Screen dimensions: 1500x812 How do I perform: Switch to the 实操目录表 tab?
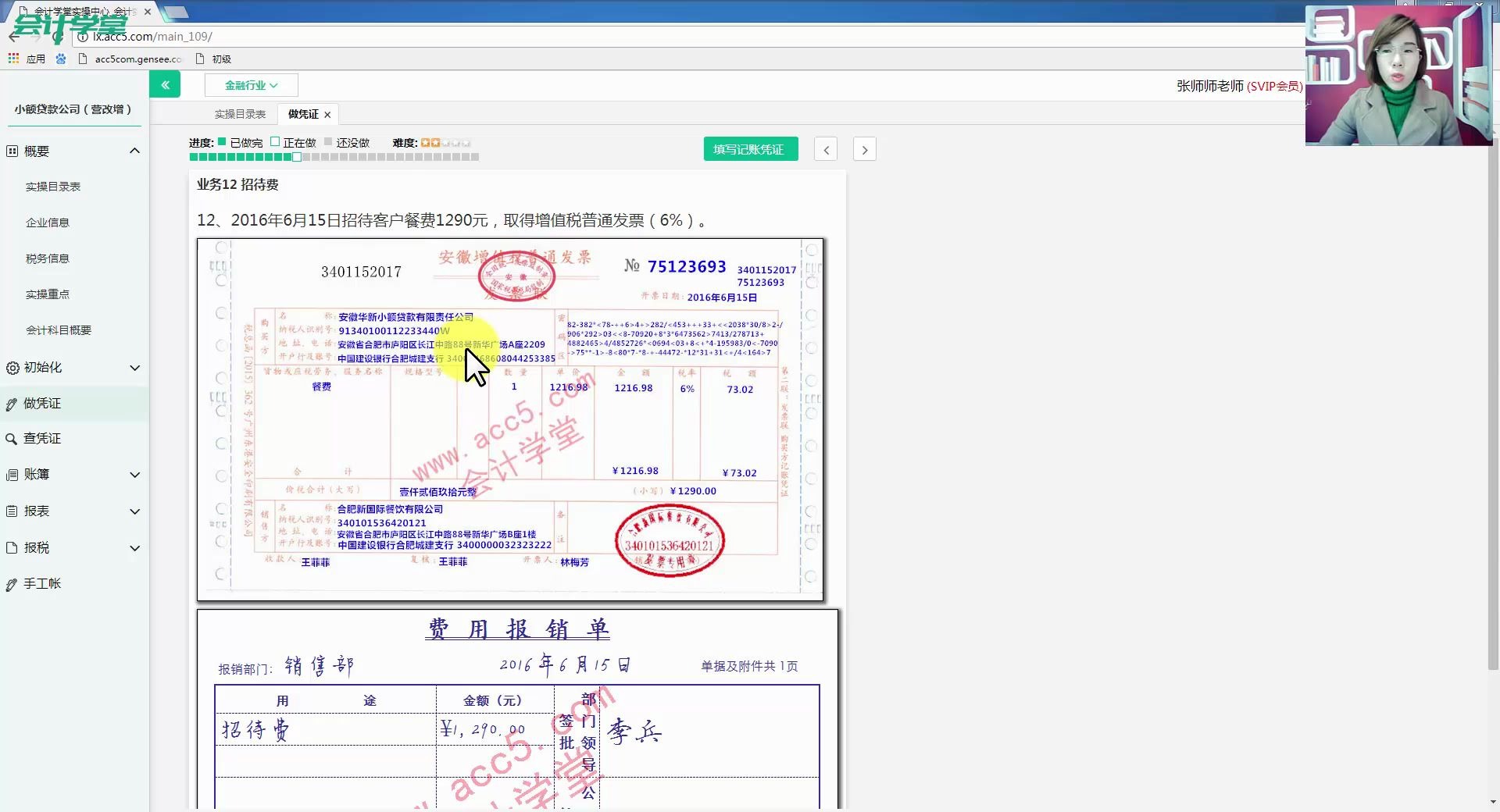(239, 114)
